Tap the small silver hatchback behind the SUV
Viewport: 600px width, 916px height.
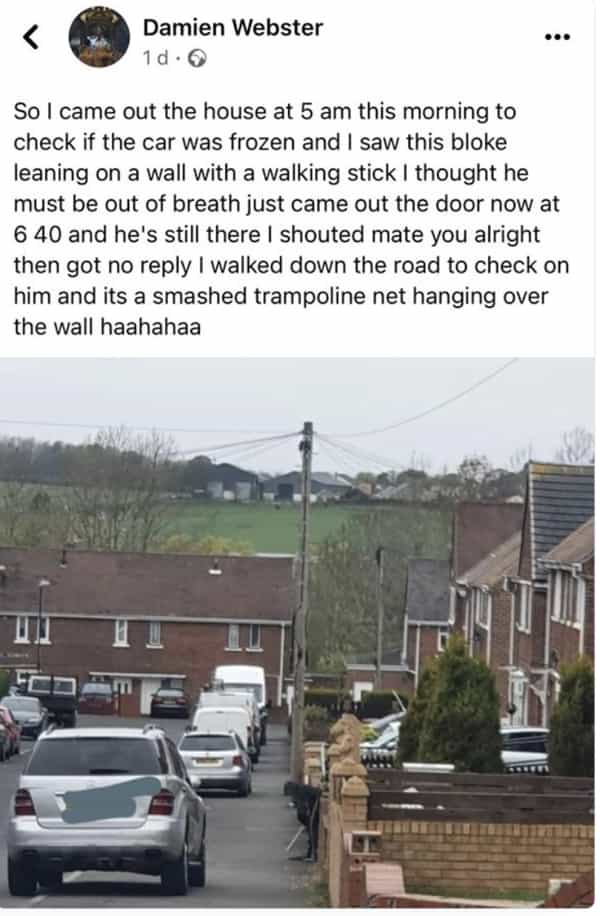216,762
